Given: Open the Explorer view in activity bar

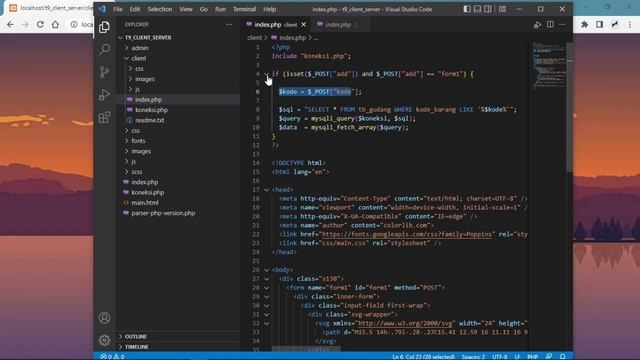Looking at the screenshot, I should [104, 27].
